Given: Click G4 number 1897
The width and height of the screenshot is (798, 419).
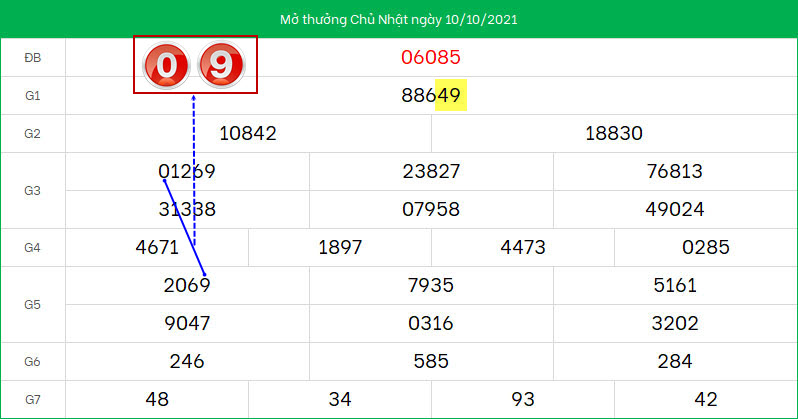Looking at the screenshot, I should pyautogui.click(x=340, y=248).
